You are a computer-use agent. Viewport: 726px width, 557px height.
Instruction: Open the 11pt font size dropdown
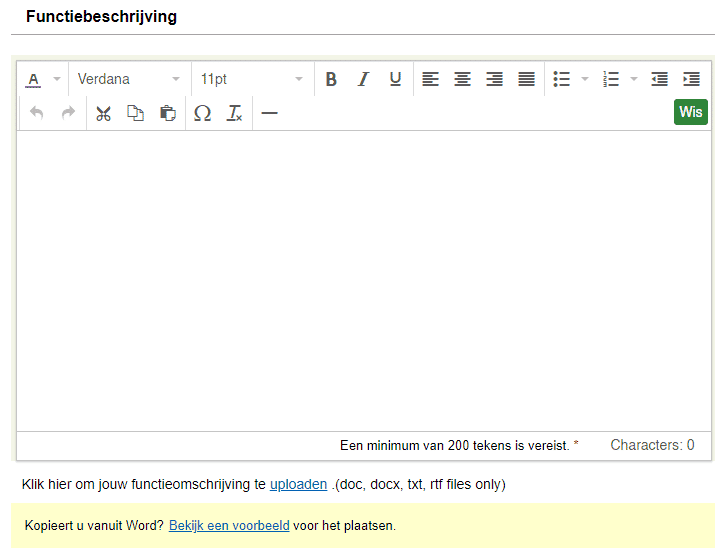click(252, 79)
